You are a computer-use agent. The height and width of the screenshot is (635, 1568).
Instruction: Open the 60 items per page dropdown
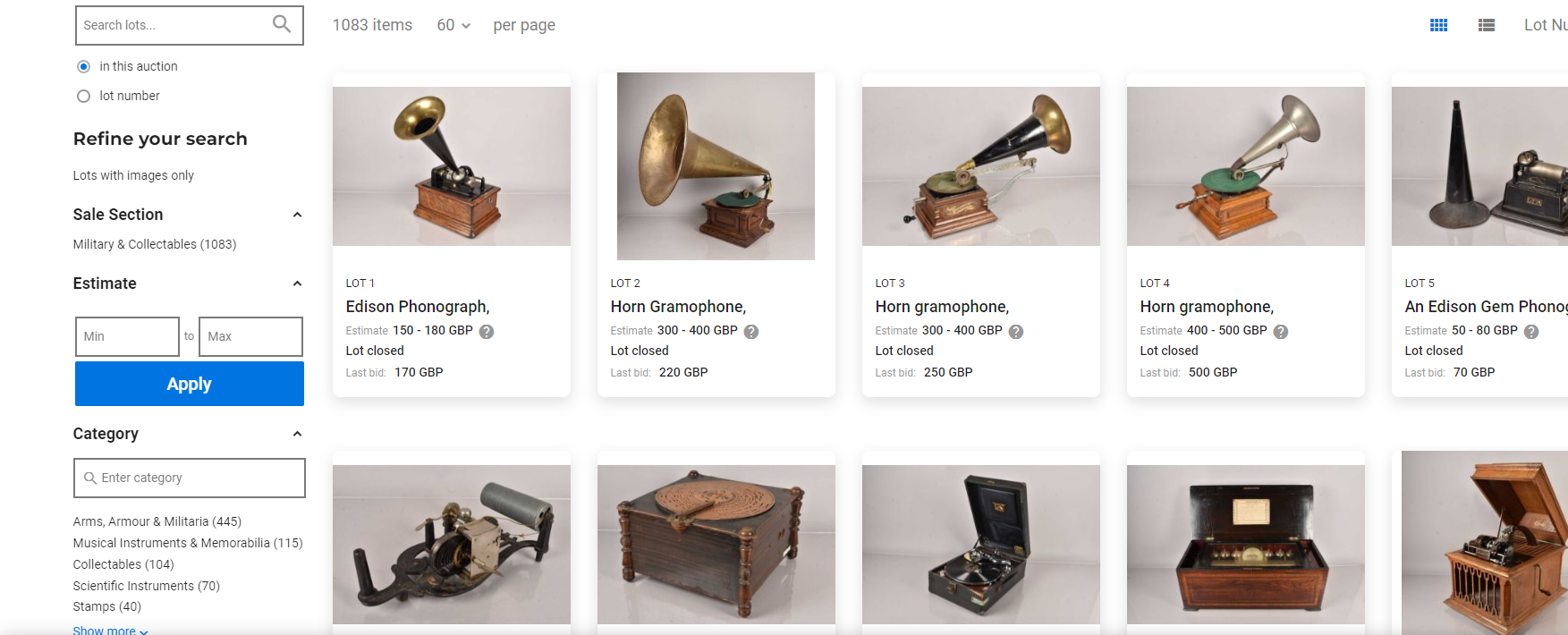click(x=453, y=25)
